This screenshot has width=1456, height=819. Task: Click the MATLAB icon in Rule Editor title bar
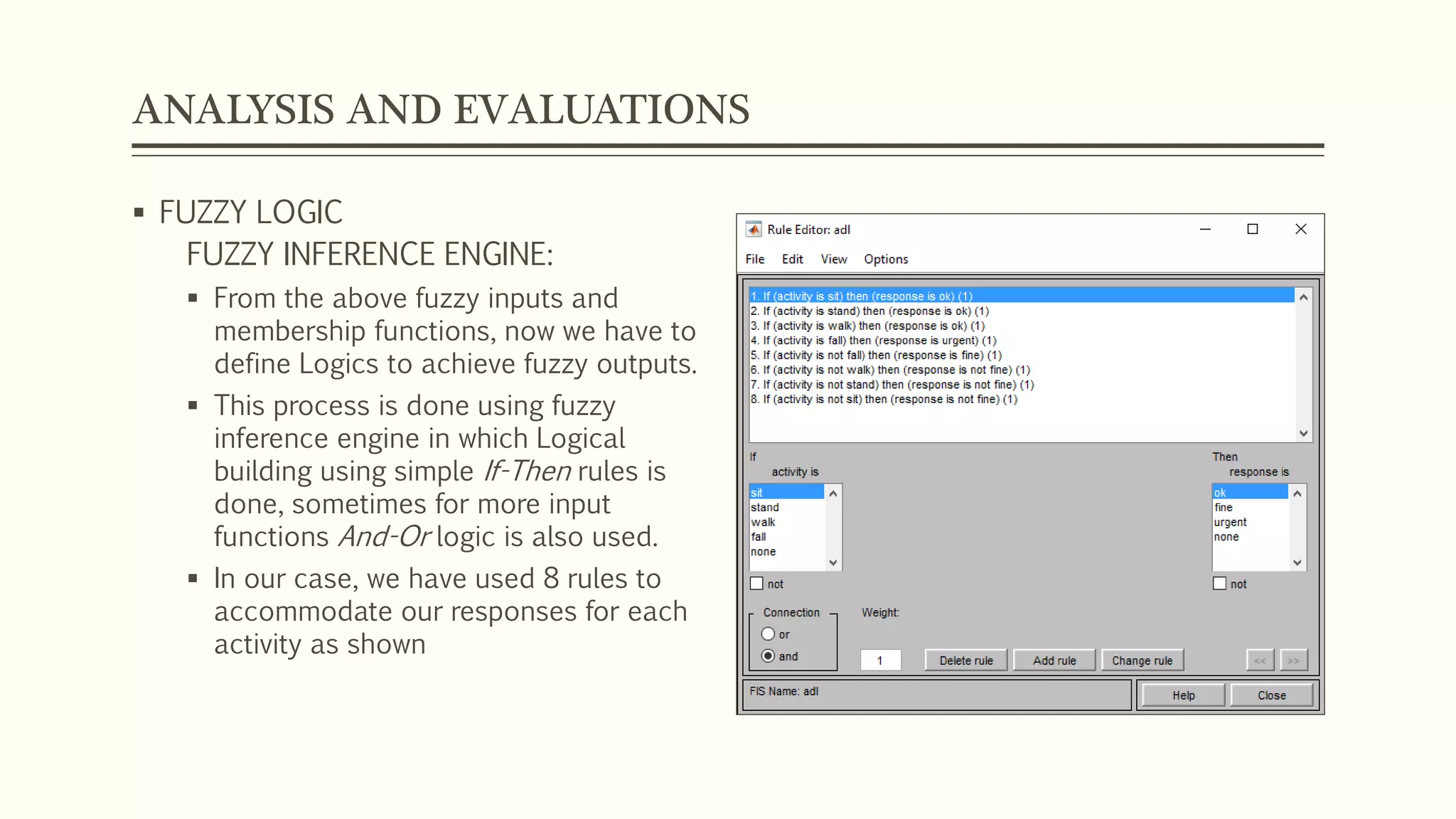[753, 230]
